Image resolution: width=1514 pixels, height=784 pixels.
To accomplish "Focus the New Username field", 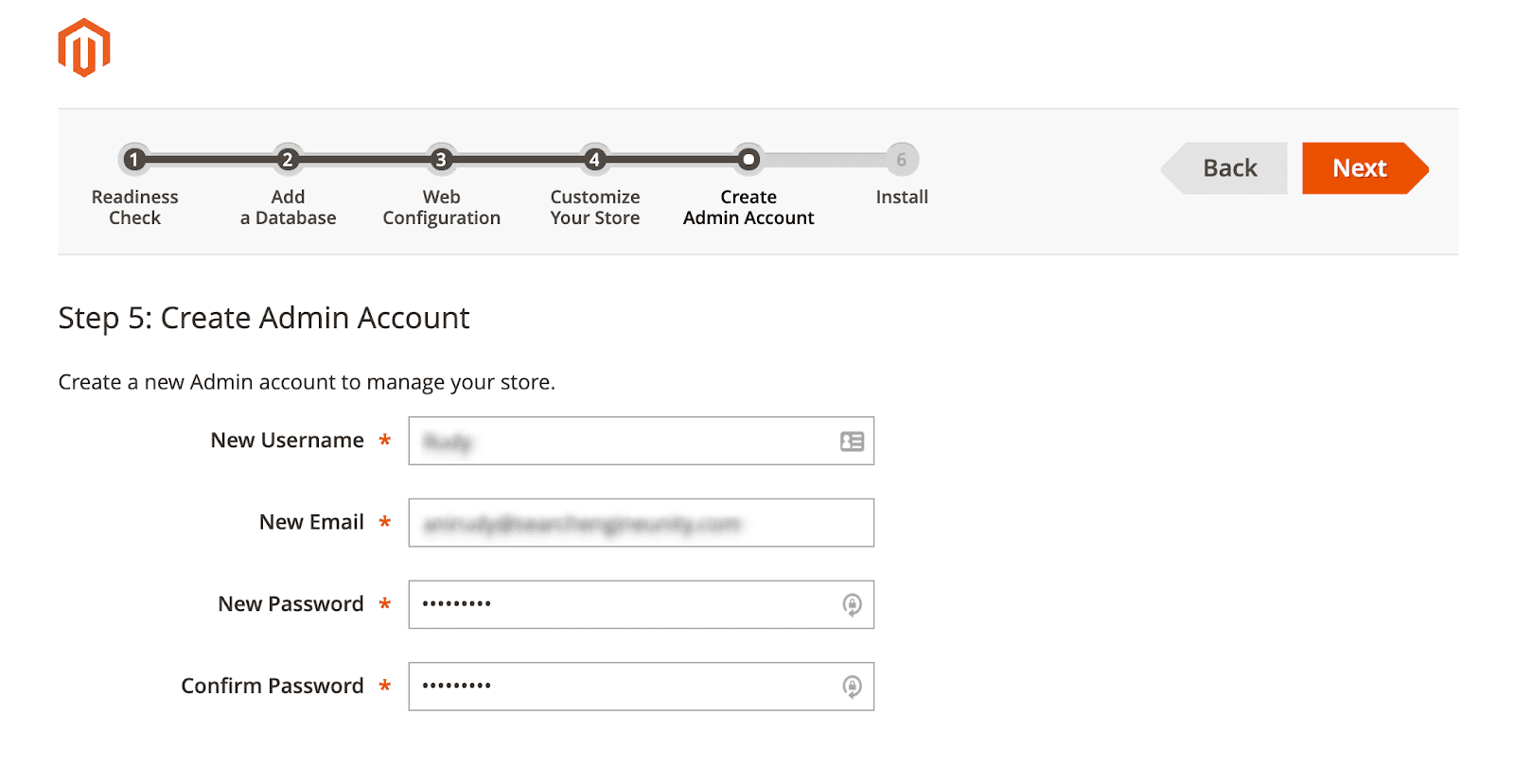I will [x=641, y=441].
